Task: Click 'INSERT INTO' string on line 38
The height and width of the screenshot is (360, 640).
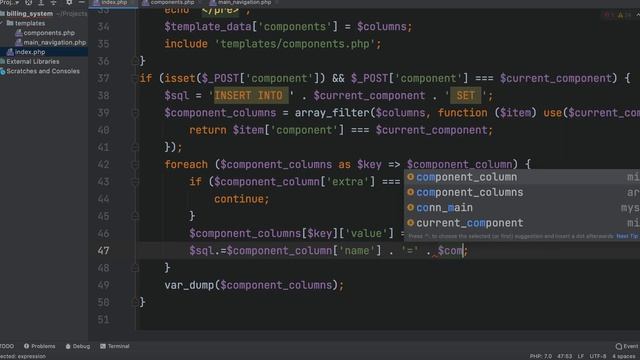Action: coord(248,96)
